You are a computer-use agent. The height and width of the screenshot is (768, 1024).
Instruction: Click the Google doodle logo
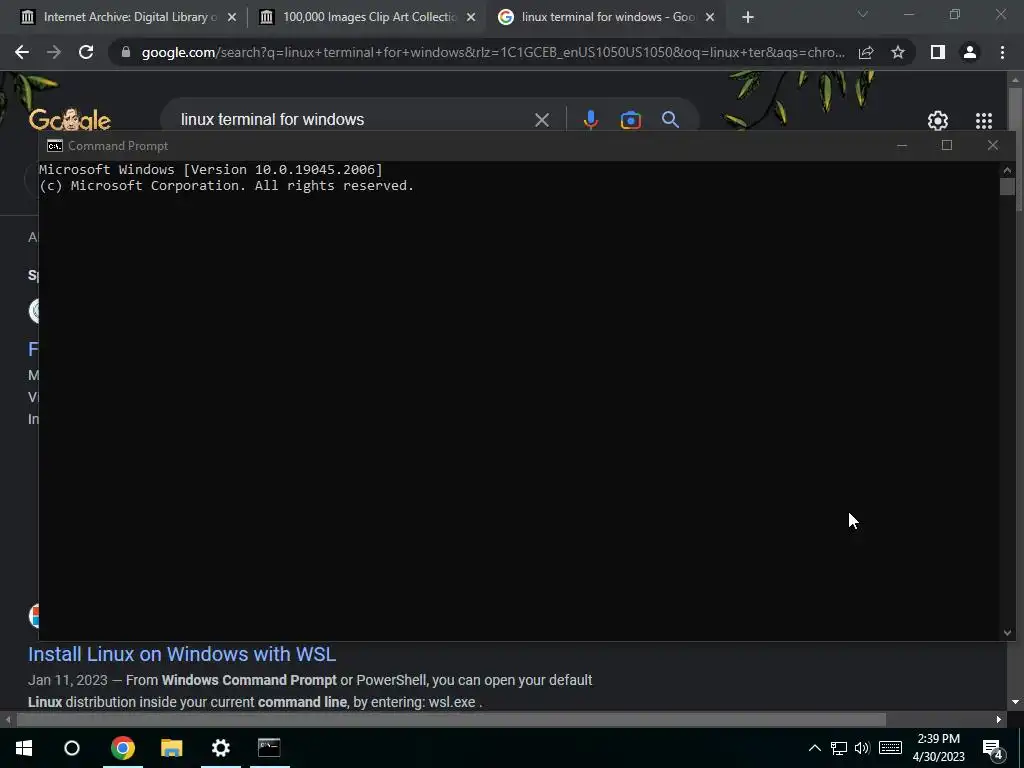(x=70, y=120)
